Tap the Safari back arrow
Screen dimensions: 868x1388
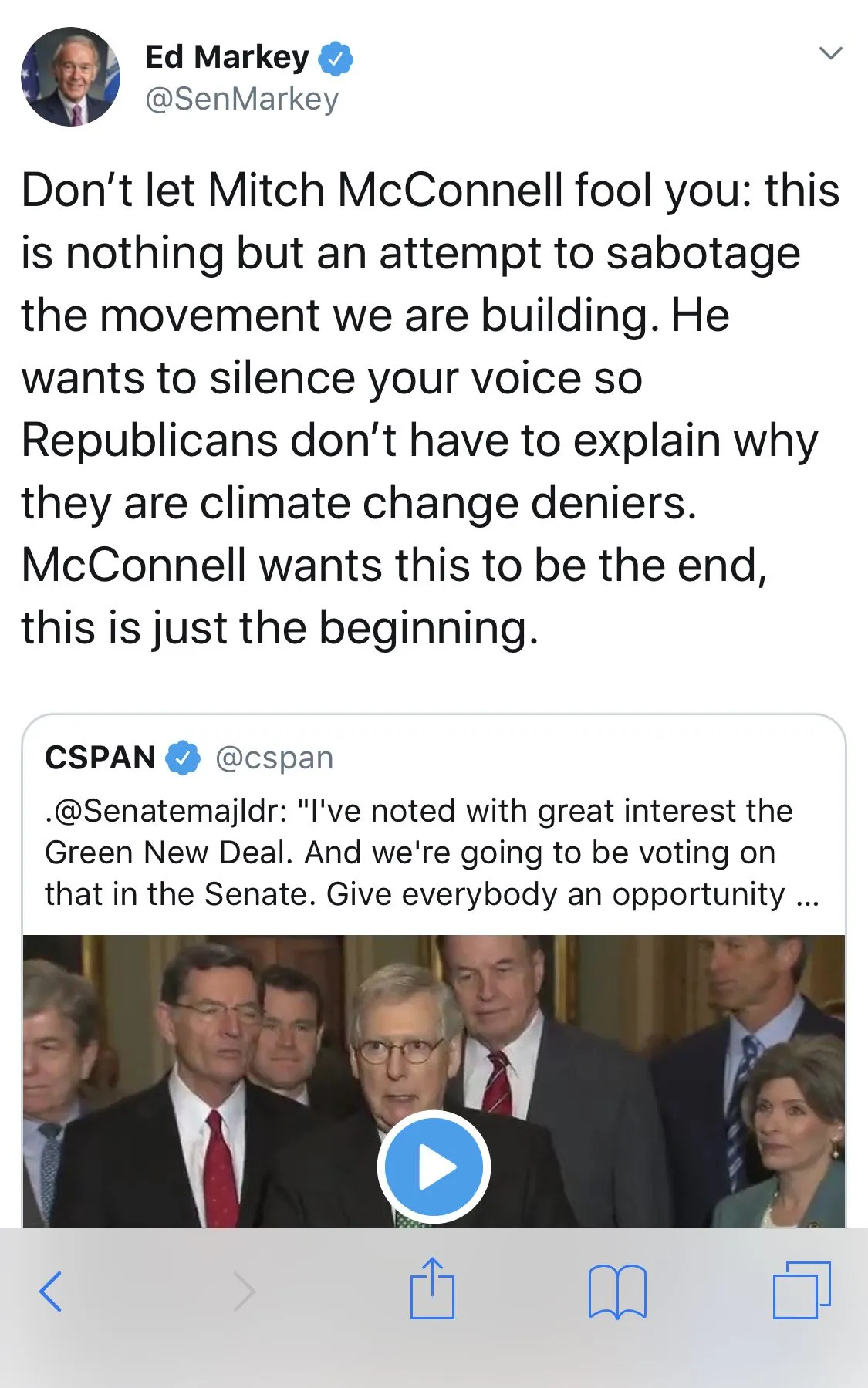(51, 1291)
